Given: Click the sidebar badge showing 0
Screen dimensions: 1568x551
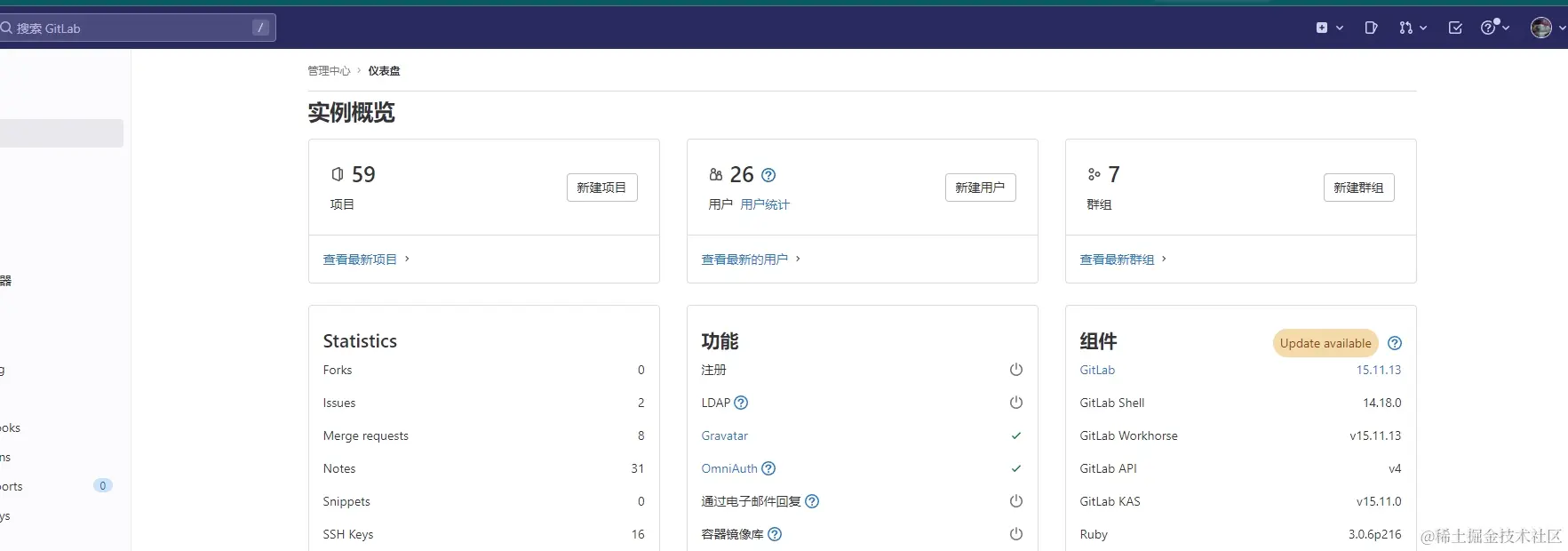Looking at the screenshot, I should (x=103, y=485).
